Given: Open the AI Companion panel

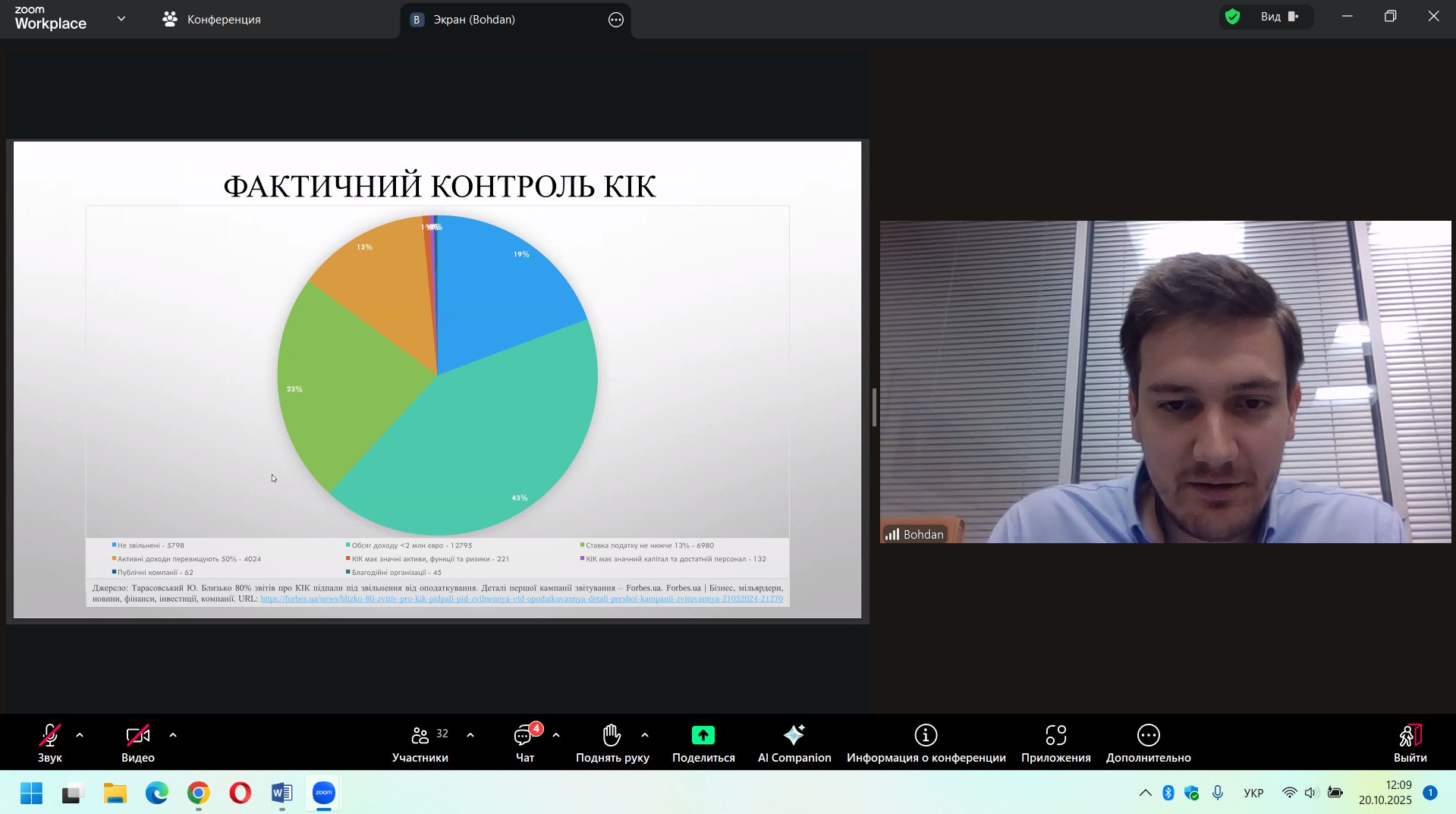Looking at the screenshot, I should click(x=794, y=743).
